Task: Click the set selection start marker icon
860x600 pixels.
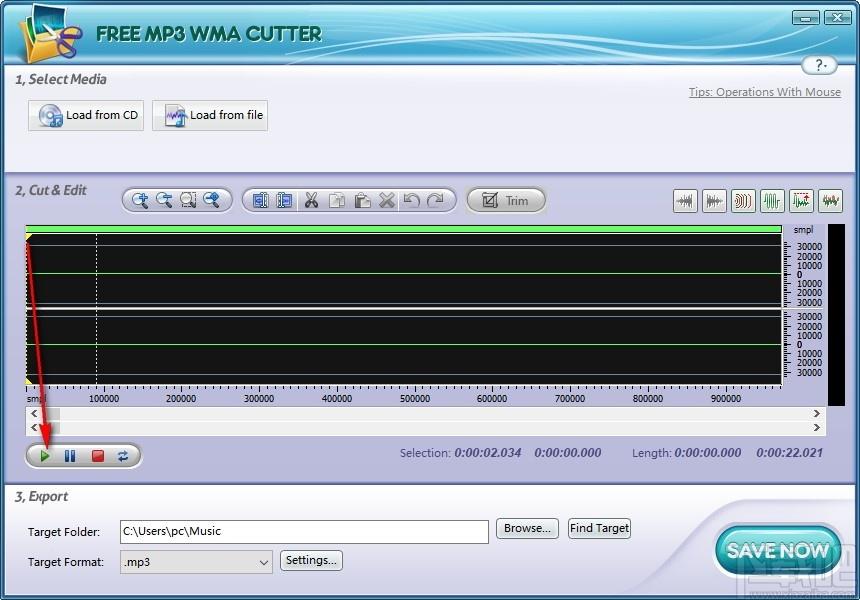Action: [x=260, y=201]
